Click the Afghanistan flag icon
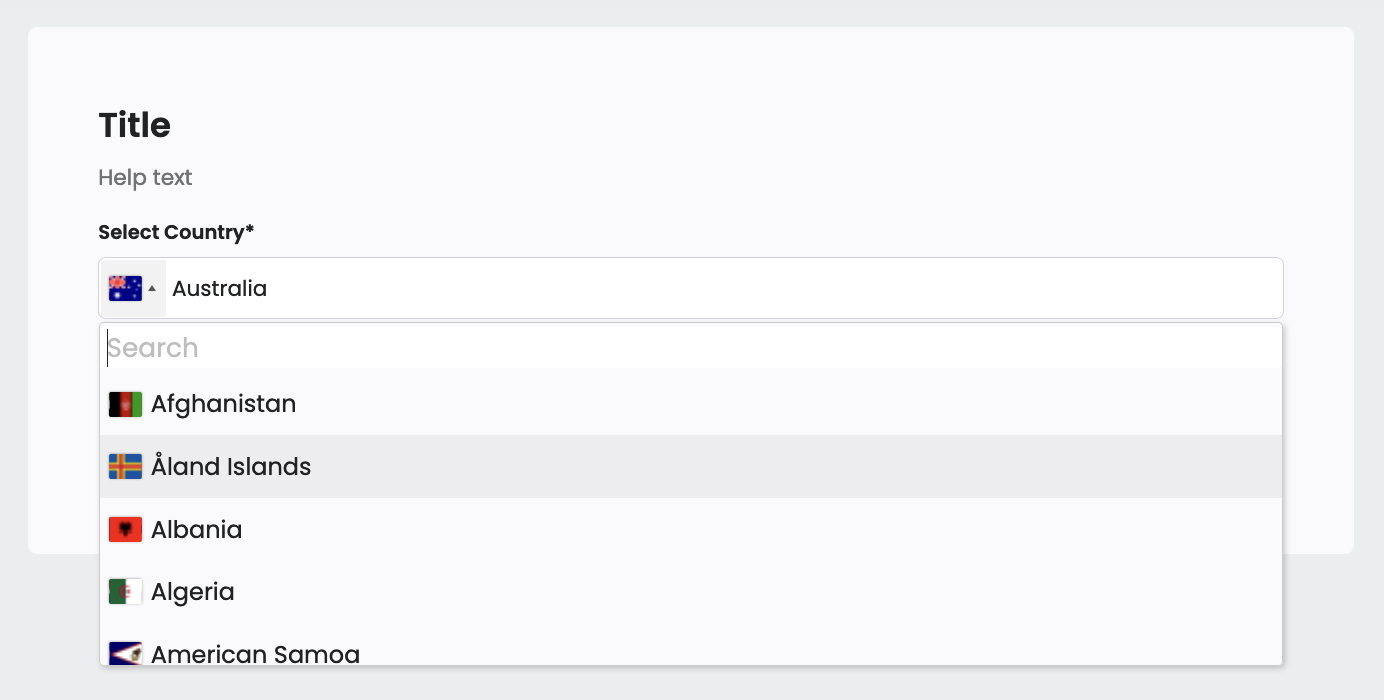This screenshot has height=700, width=1384. pyautogui.click(x=125, y=404)
